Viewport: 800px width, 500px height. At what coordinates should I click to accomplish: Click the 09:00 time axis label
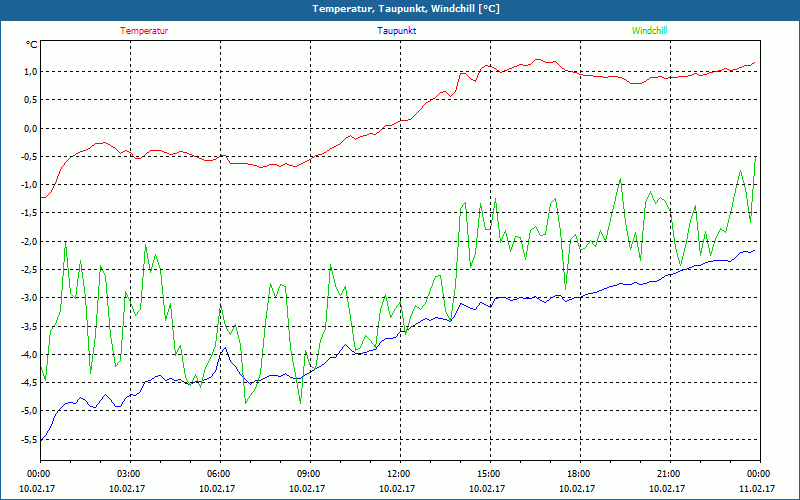pyautogui.click(x=307, y=474)
